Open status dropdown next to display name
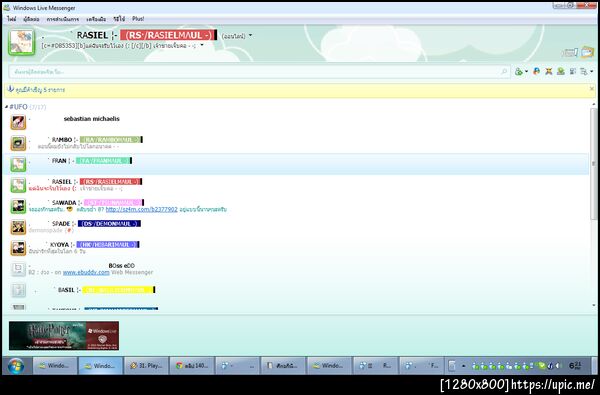Screen dimensions: 600x395 point(250,36)
